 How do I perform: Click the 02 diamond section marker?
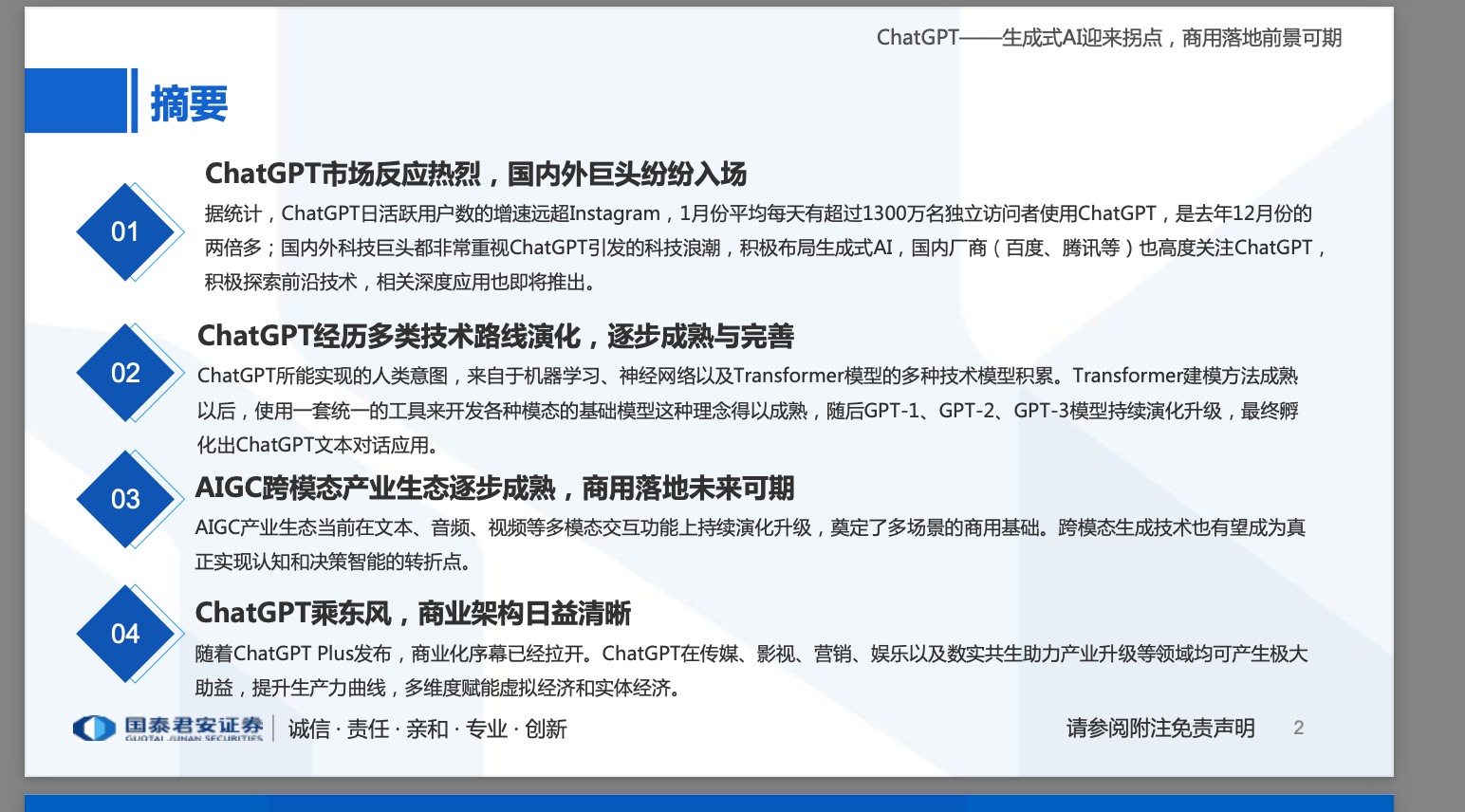click(126, 373)
